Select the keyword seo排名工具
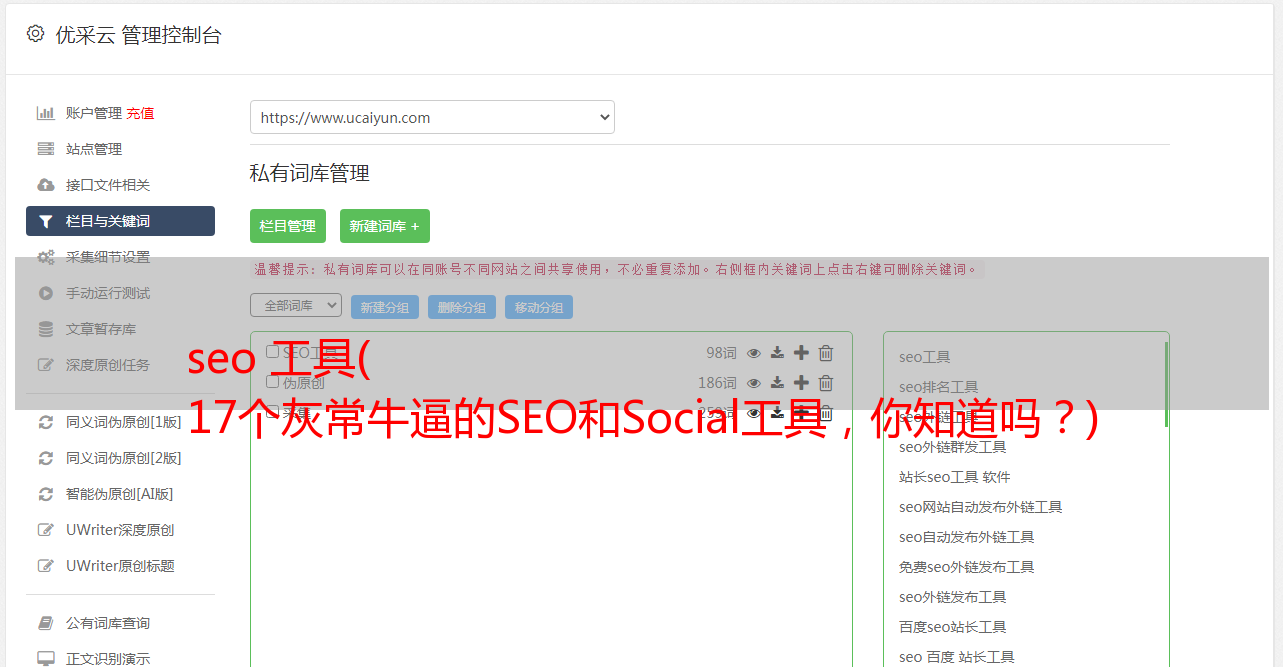The image size is (1283, 667). click(939, 387)
